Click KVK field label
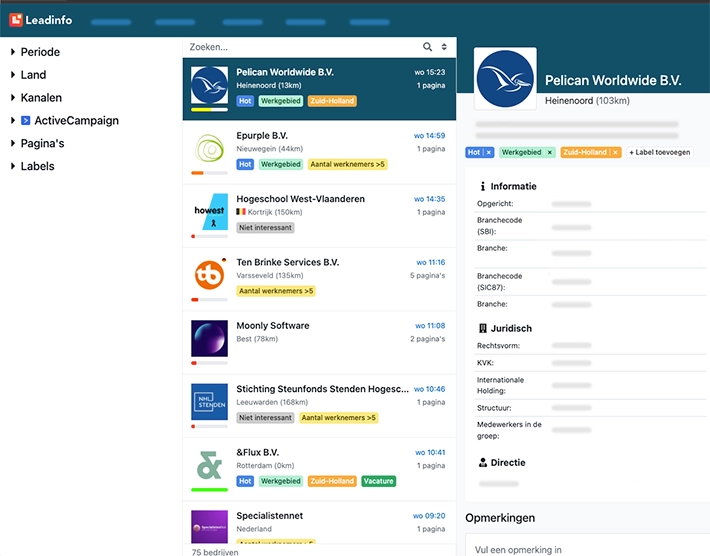The height and width of the screenshot is (556, 710). point(485,363)
